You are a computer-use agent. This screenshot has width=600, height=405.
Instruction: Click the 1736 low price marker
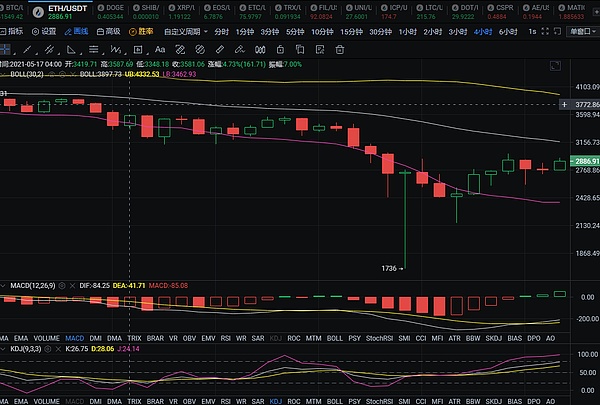coord(391,269)
